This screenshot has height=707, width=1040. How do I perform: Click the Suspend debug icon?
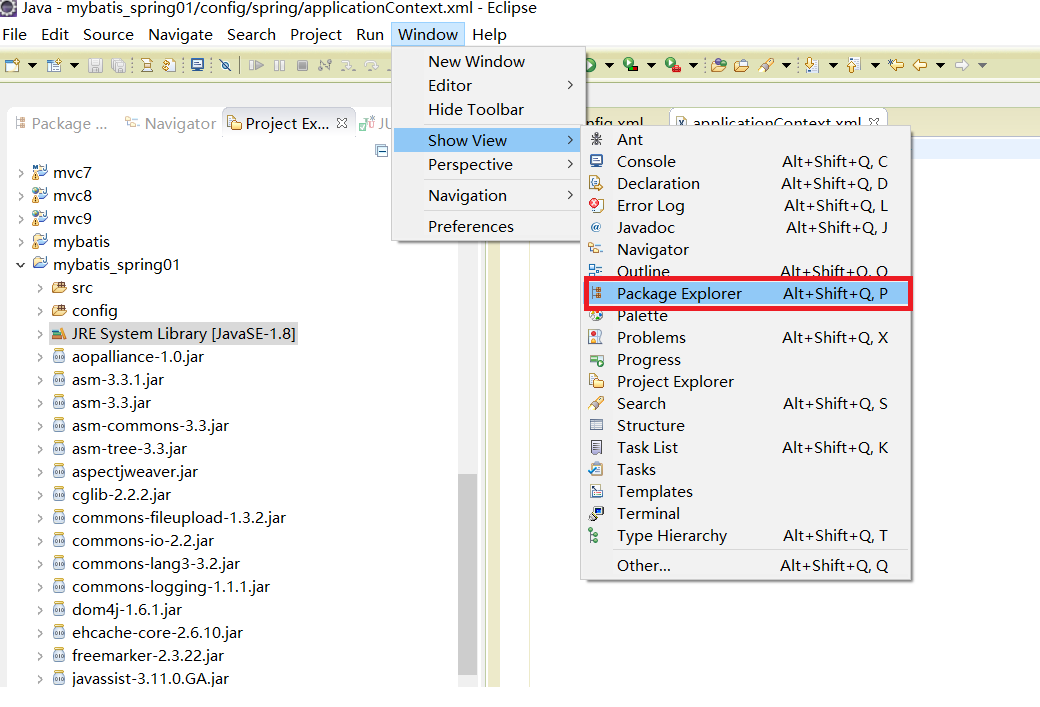pyautogui.click(x=279, y=65)
